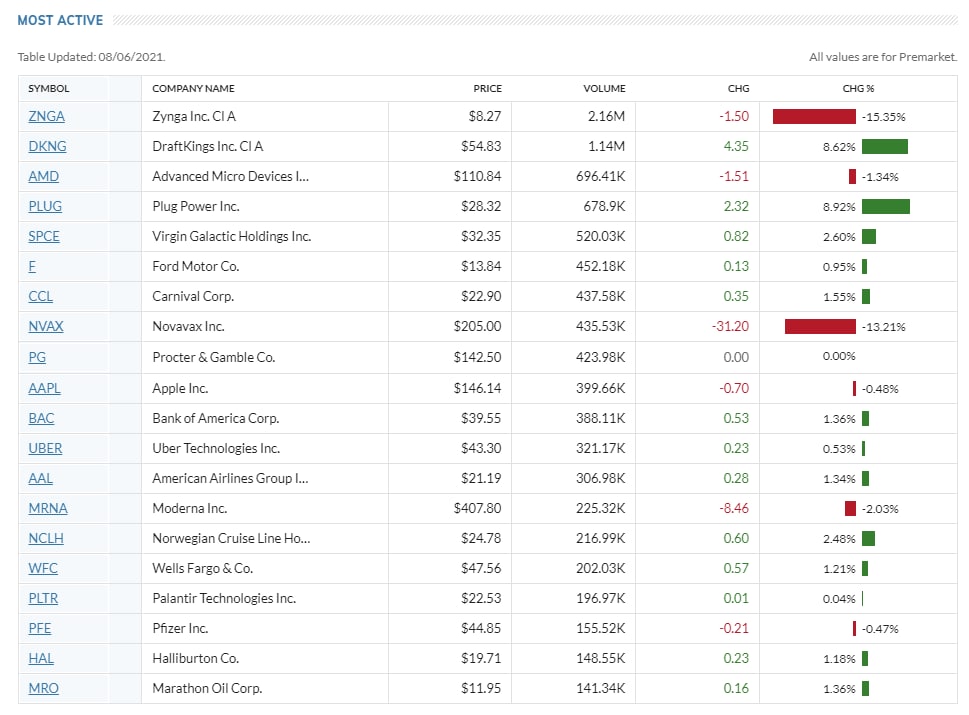Click the Advanced Micro Devices company name
Screen dimensions: 969x715
coord(231,177)
